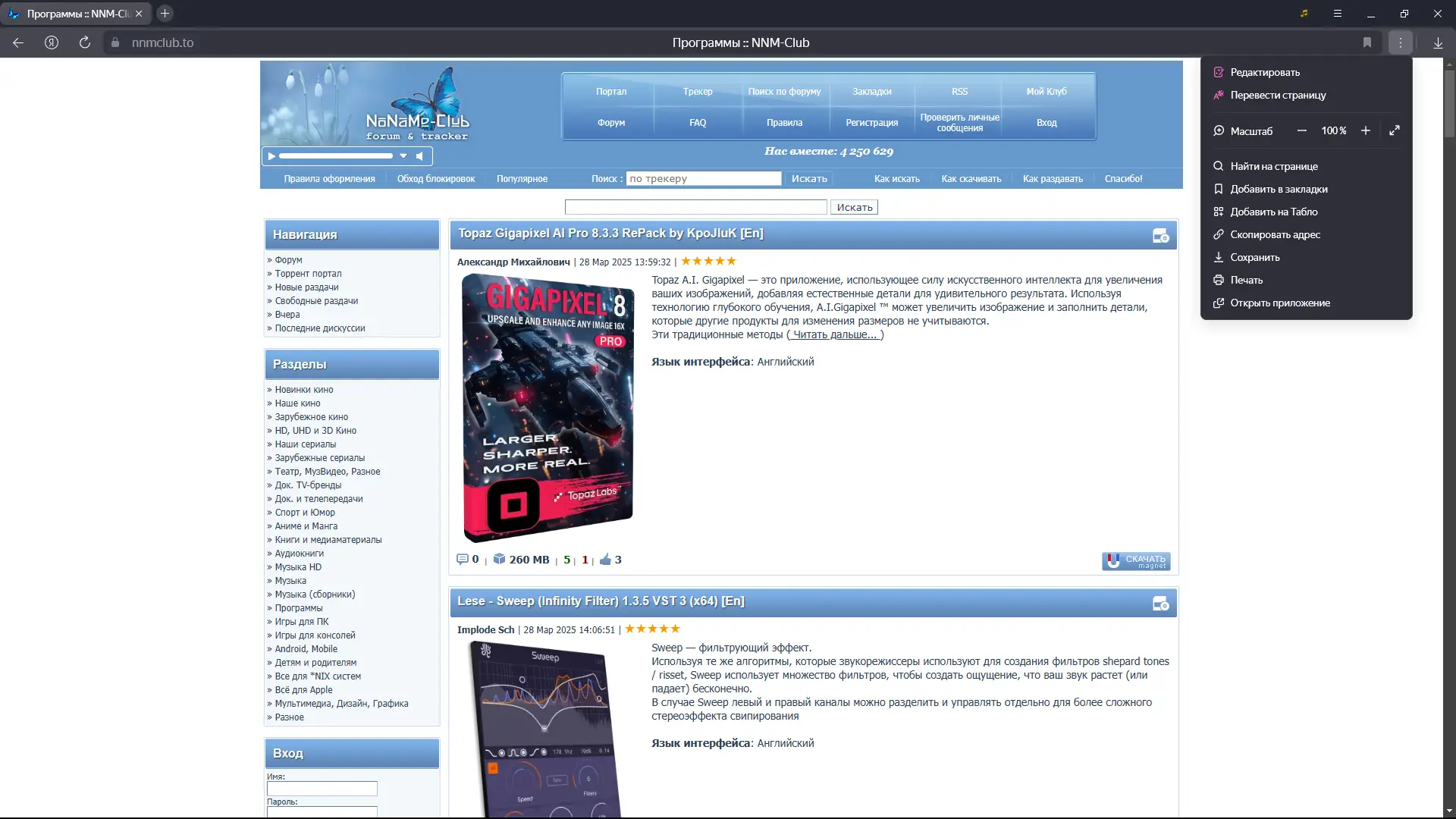Image resolution: width=1456 pixels, height=819 pixels.
Task: Click the 'по трекеру' search input field
Action: coord(703,179)
